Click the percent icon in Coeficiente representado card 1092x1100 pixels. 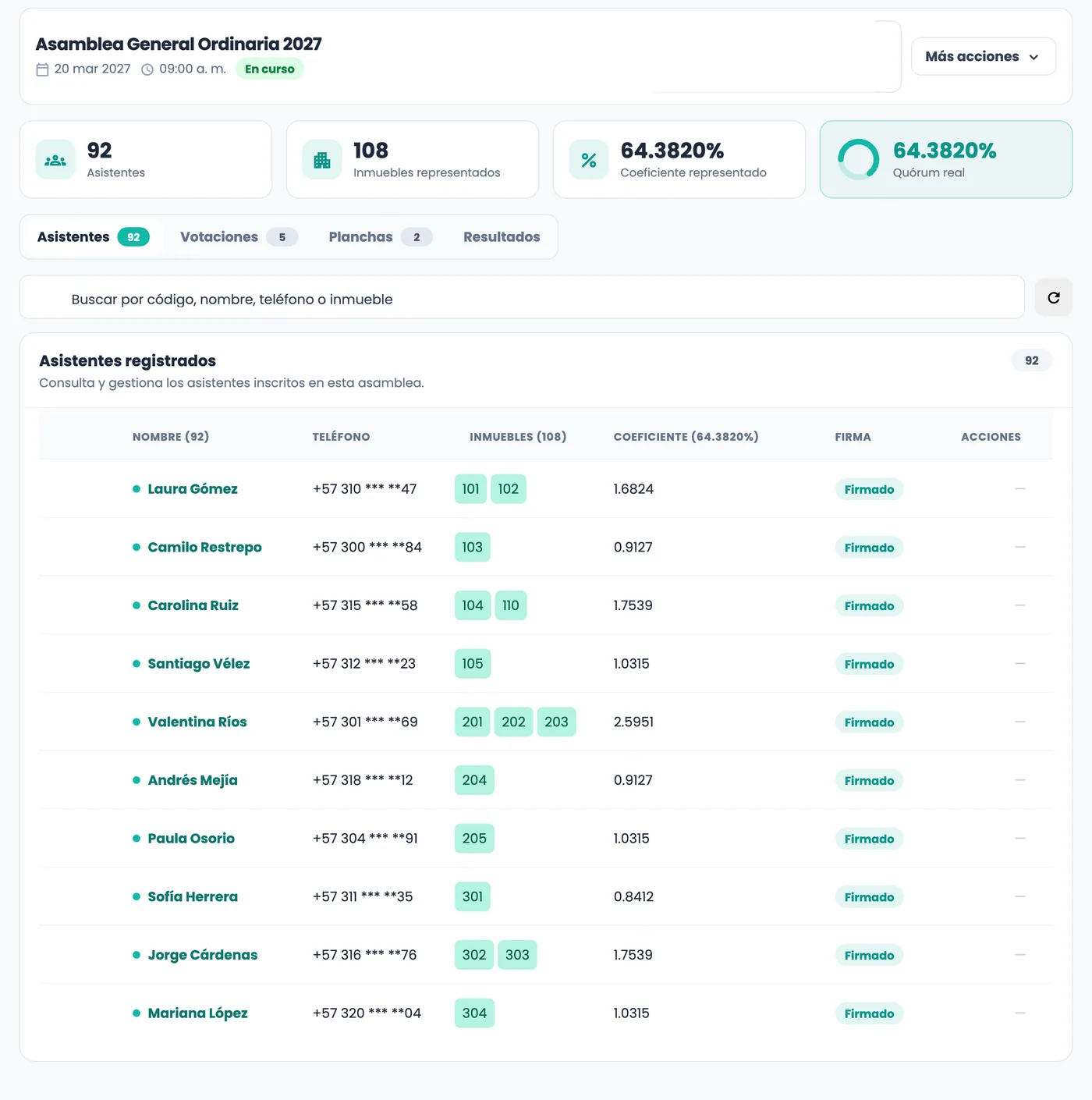click(589, 160)
